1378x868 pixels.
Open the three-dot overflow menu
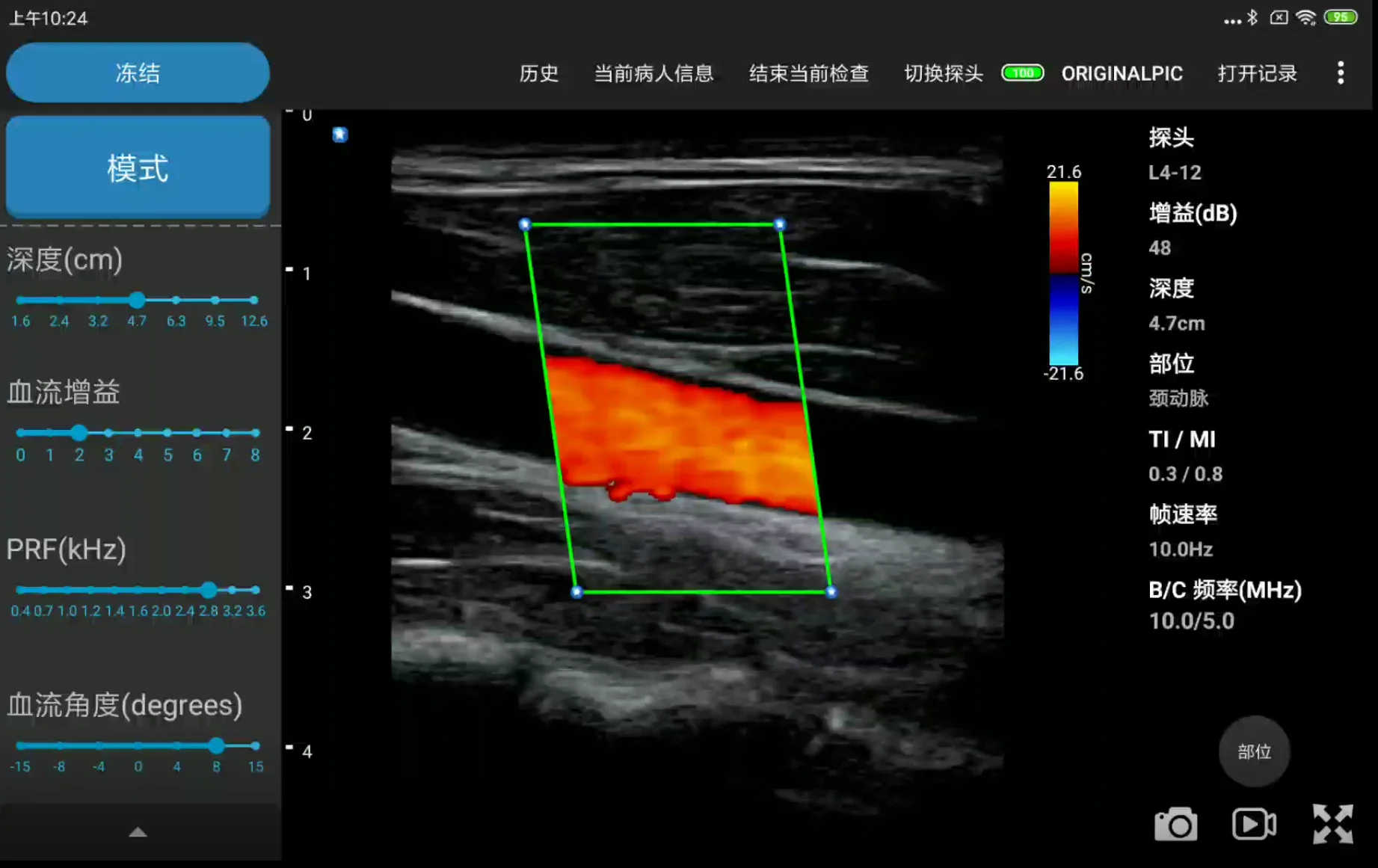coord(1341,73)
